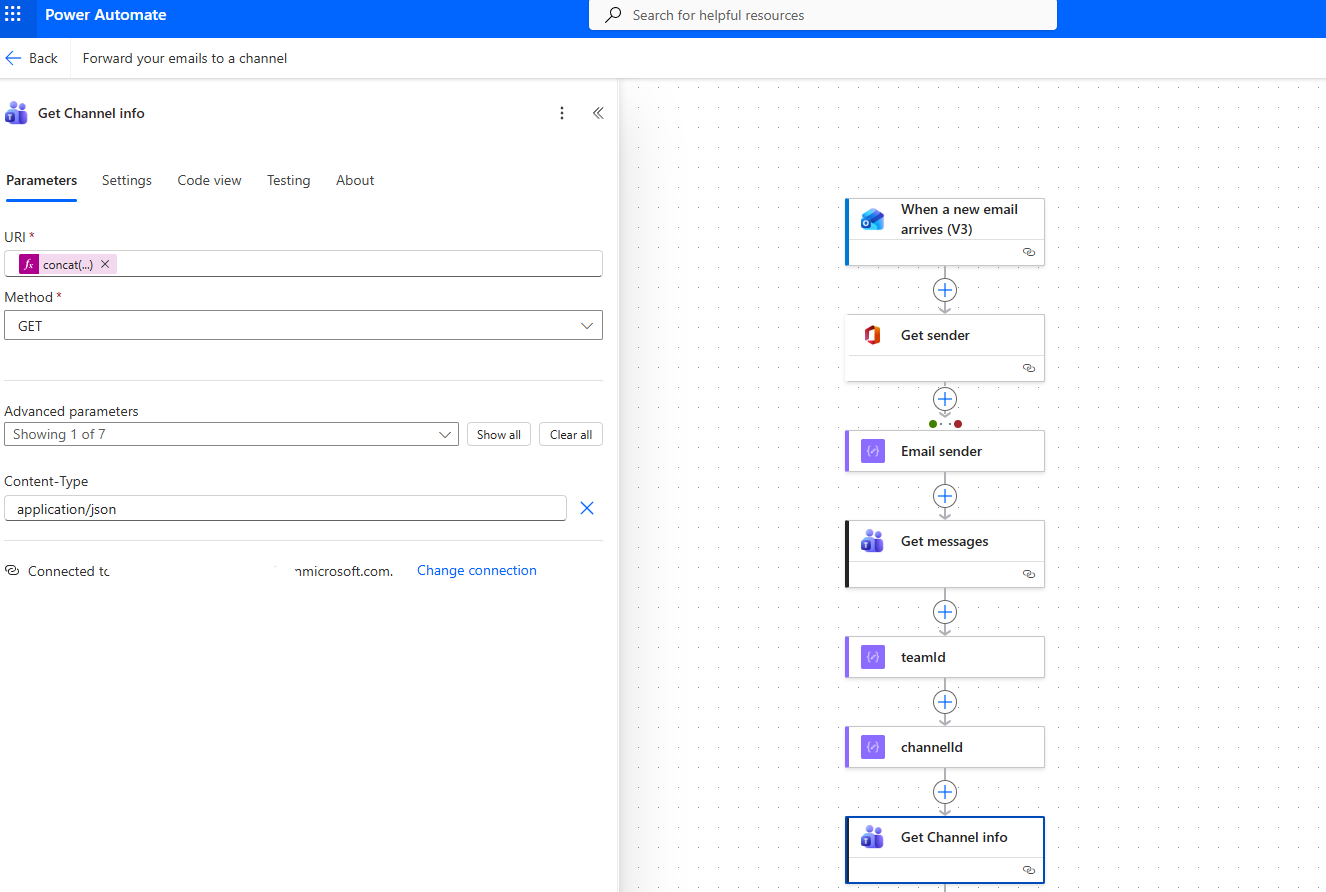Remove the concat expression token in URI
Image resolution: width=1326 pixels, height=892 pixels.
click(105, 264)
